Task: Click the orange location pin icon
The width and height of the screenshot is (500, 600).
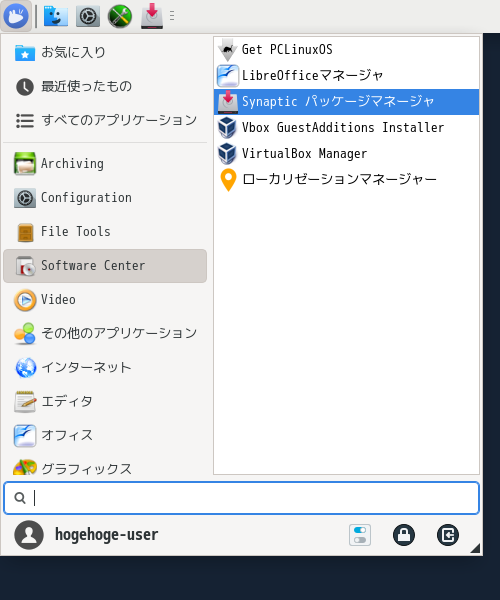Action: coord(228,180)
